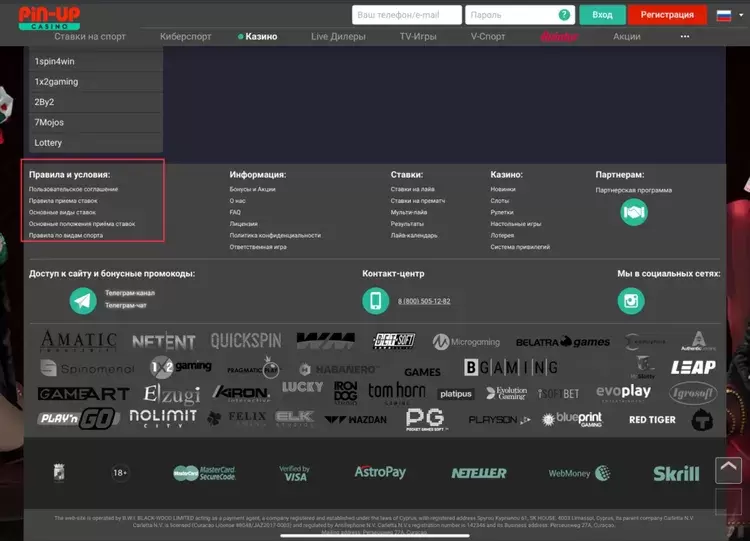Image resolution: width=750 pixels, height=541 pixels.
Task: Select 1spin4win in provider list
Action: tap(96, 61)
